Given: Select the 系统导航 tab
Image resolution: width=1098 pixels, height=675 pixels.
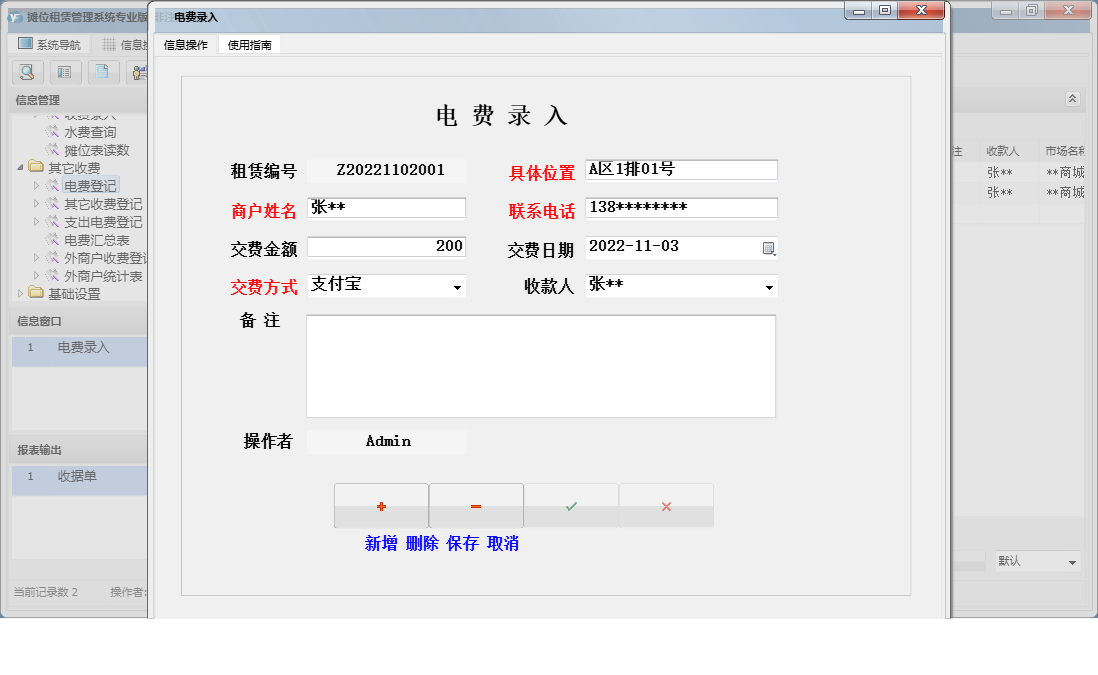Looking at the screenshot, I should pos(50,45).
